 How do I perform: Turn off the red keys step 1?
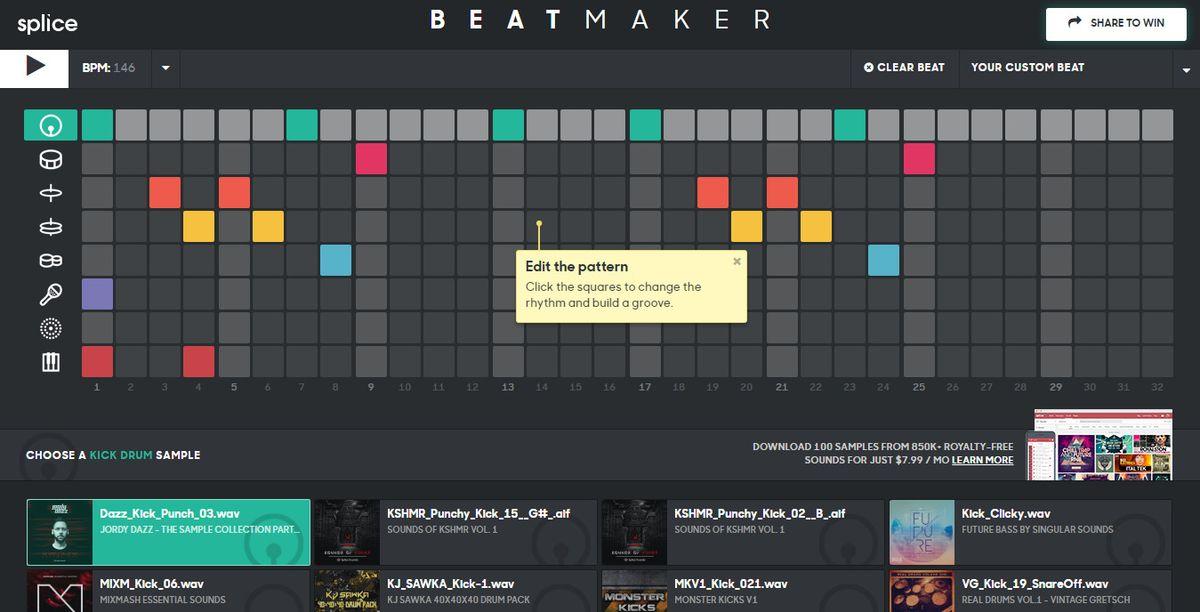point(97,362)
